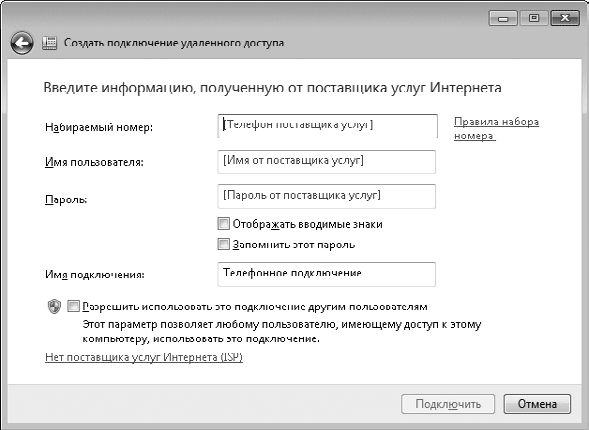
Task: Maximize the dial-up connection window
Action: pyautogui.click(x=534, y=18)
